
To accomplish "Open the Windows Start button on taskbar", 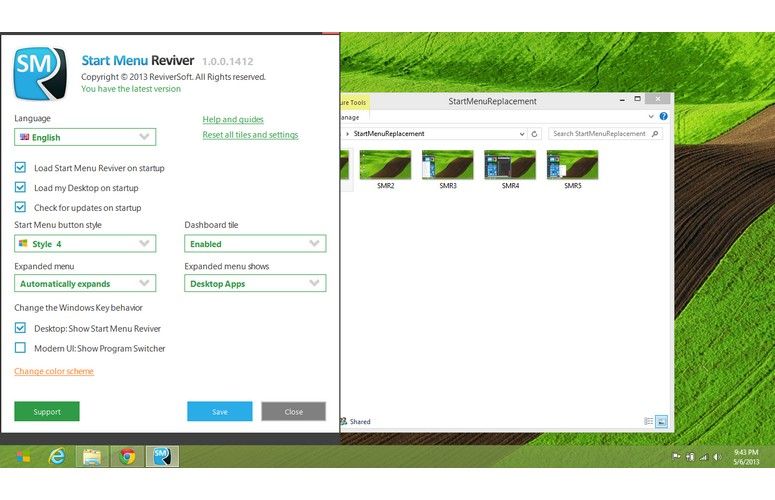I will pyautogui.click(x=23, y=457).
